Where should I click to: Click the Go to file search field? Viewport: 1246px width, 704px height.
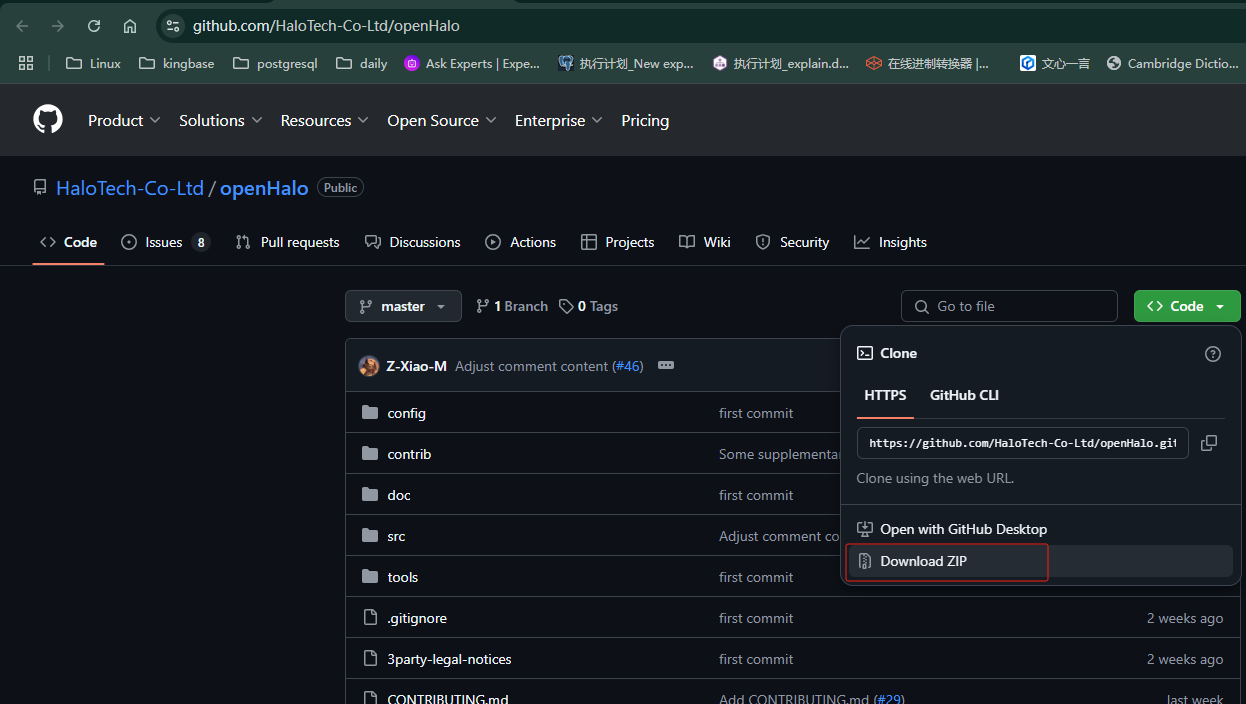pyautogui.click(x=1009, y=306)
